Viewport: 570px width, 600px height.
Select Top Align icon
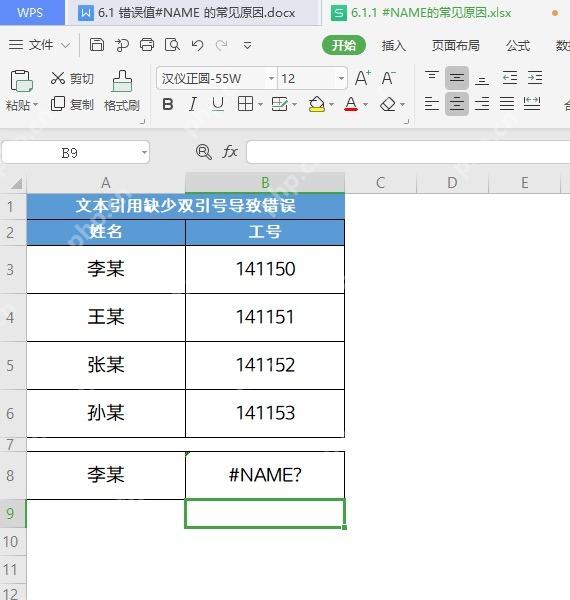432,77
